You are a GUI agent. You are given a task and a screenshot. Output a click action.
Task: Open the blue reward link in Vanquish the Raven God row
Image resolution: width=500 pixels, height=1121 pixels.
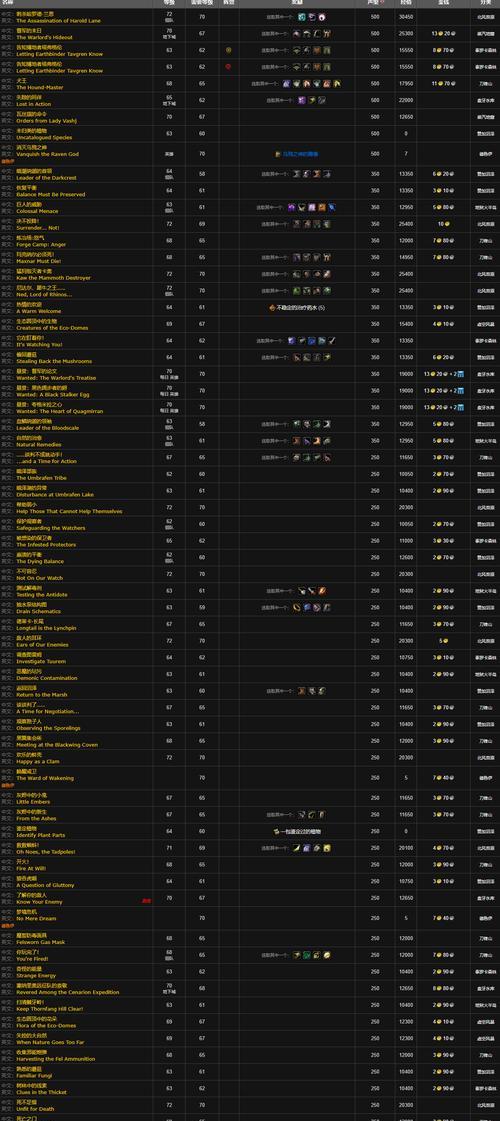pyautogui.click(x=299, y=154)
